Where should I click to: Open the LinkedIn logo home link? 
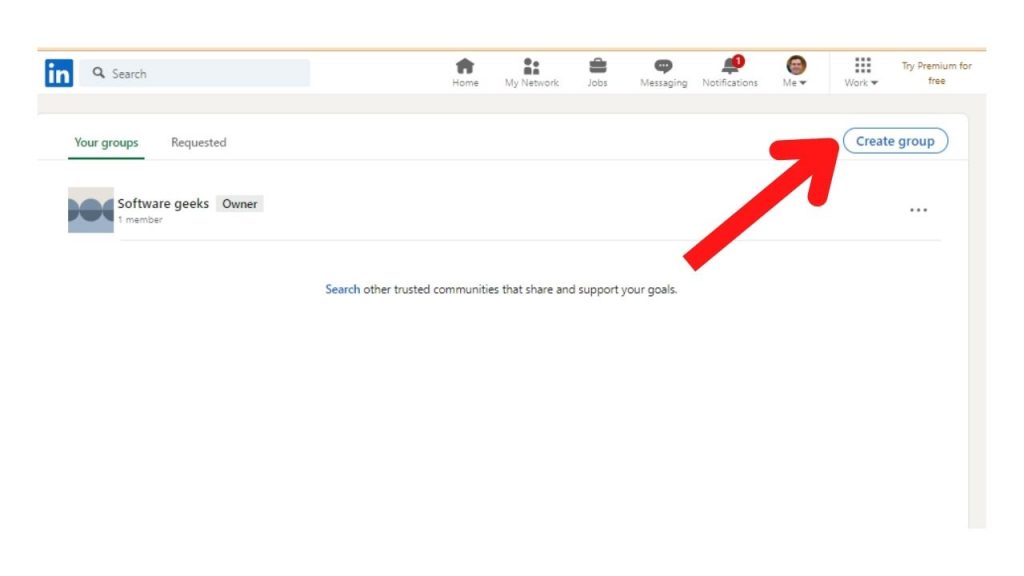pos(59,73)
